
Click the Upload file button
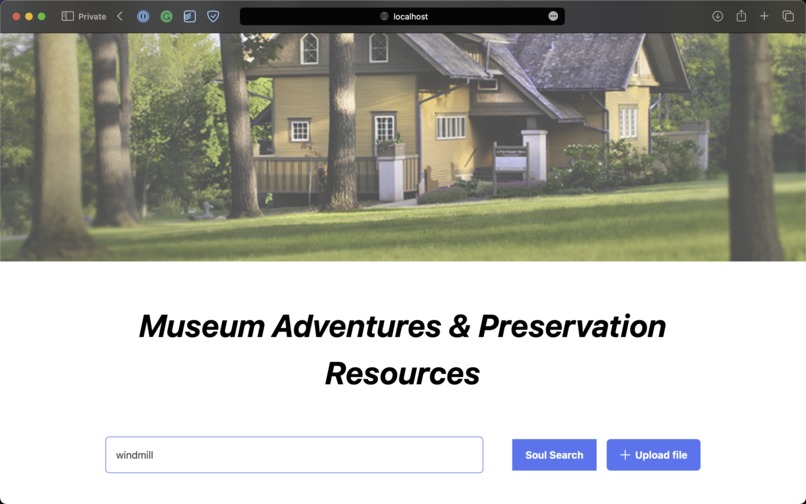[x=653, y=455]
